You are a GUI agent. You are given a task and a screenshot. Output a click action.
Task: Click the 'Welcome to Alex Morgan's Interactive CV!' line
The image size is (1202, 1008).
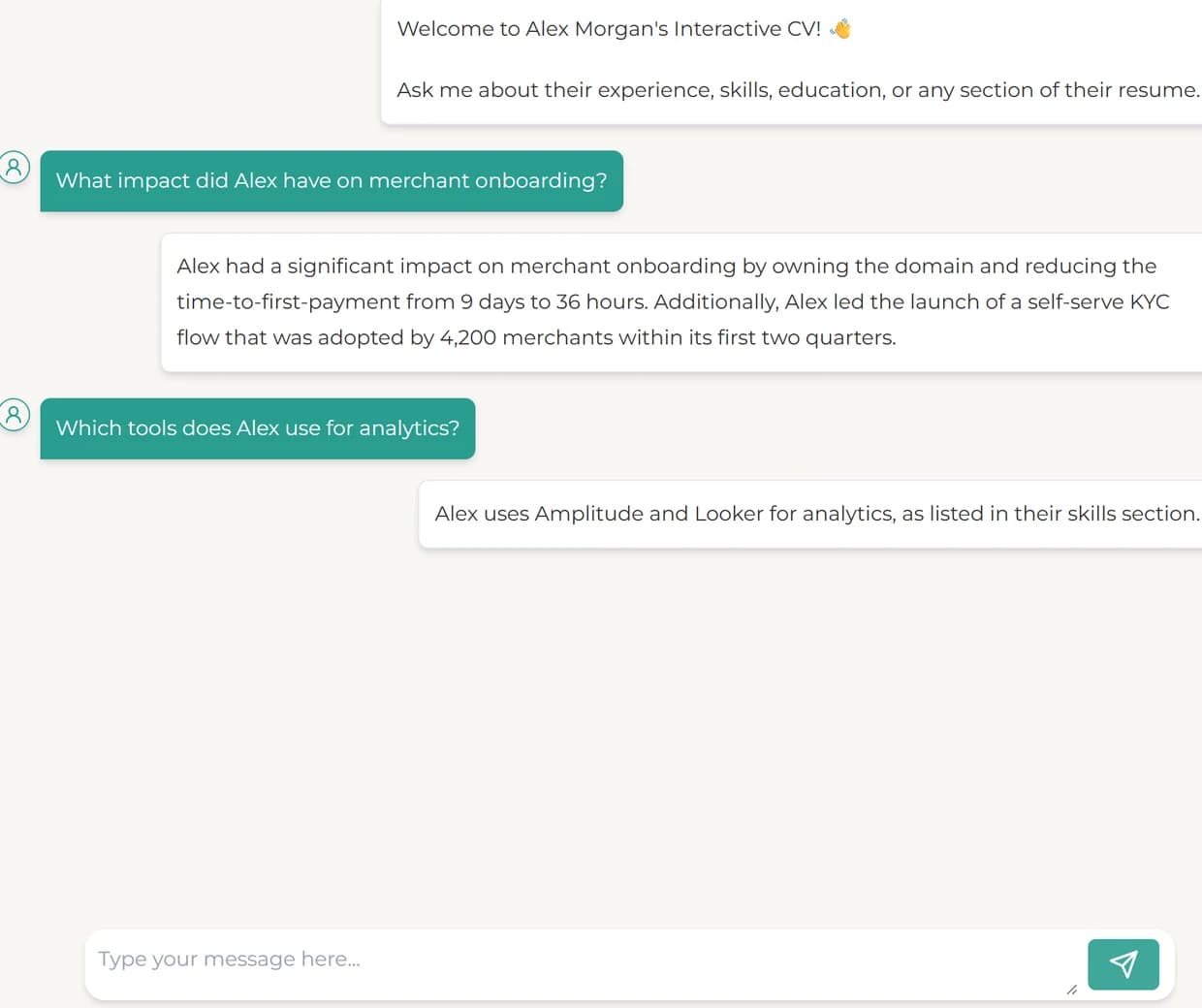point(609,29)
